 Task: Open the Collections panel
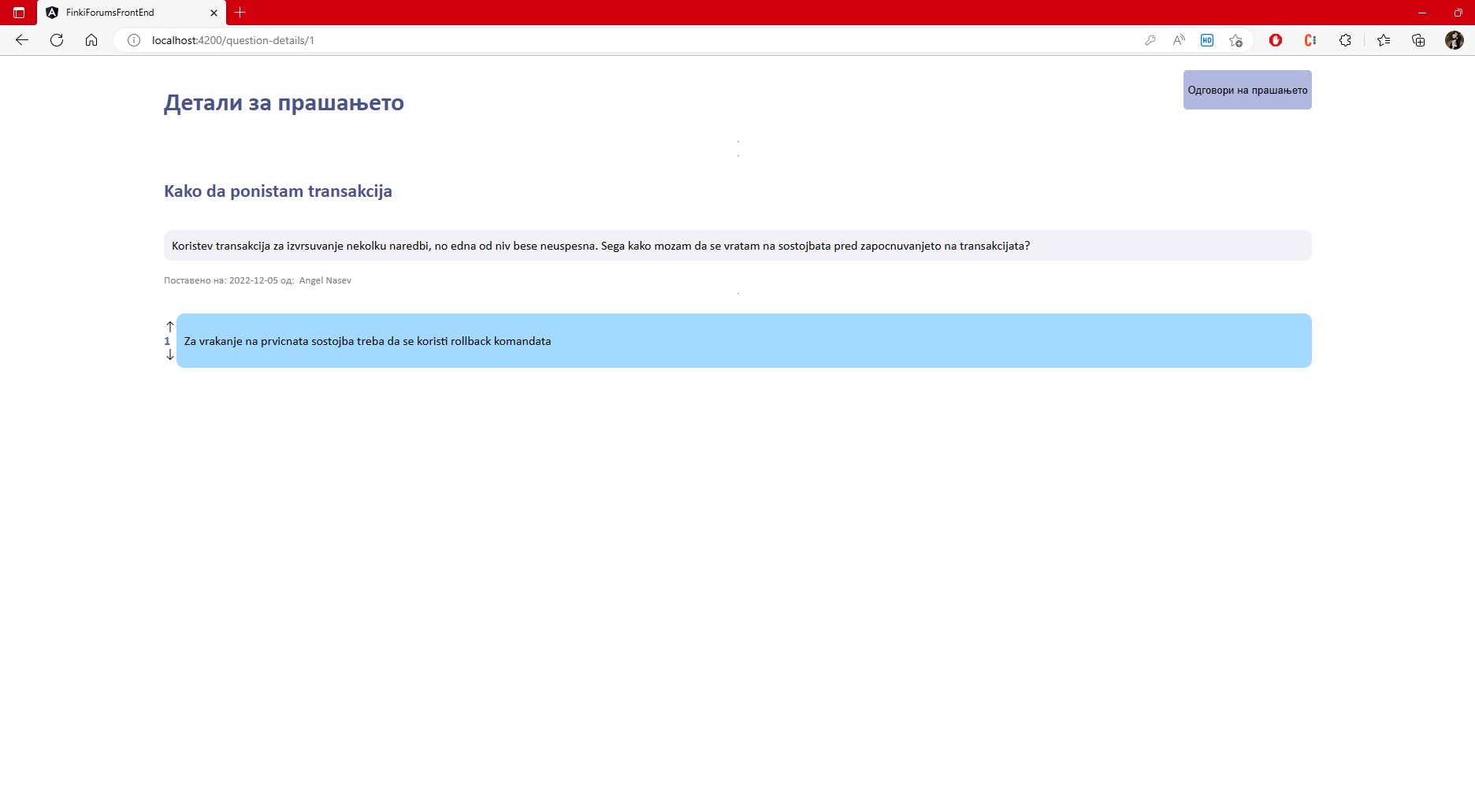tap(1417, 40)
